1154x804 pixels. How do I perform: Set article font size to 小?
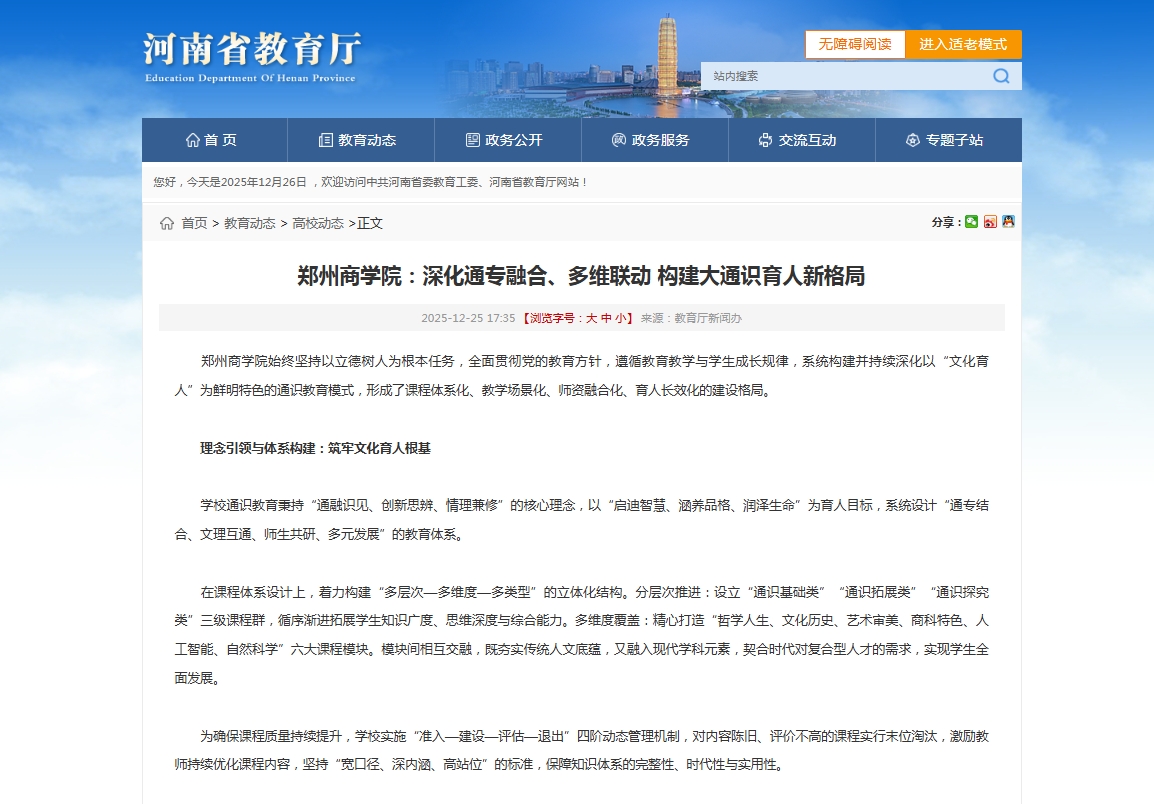pyautogui.click(x=621, y=318)
